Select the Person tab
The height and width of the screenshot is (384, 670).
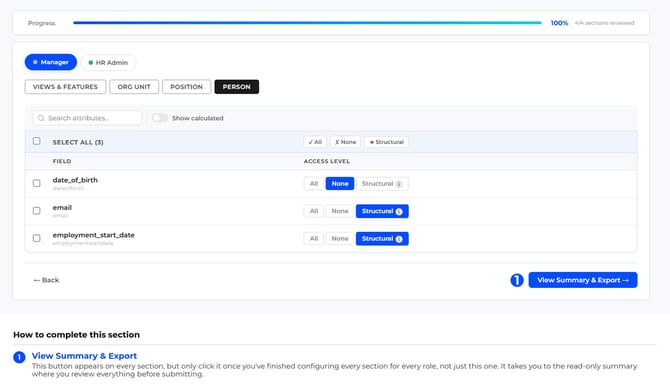[236, 87]
